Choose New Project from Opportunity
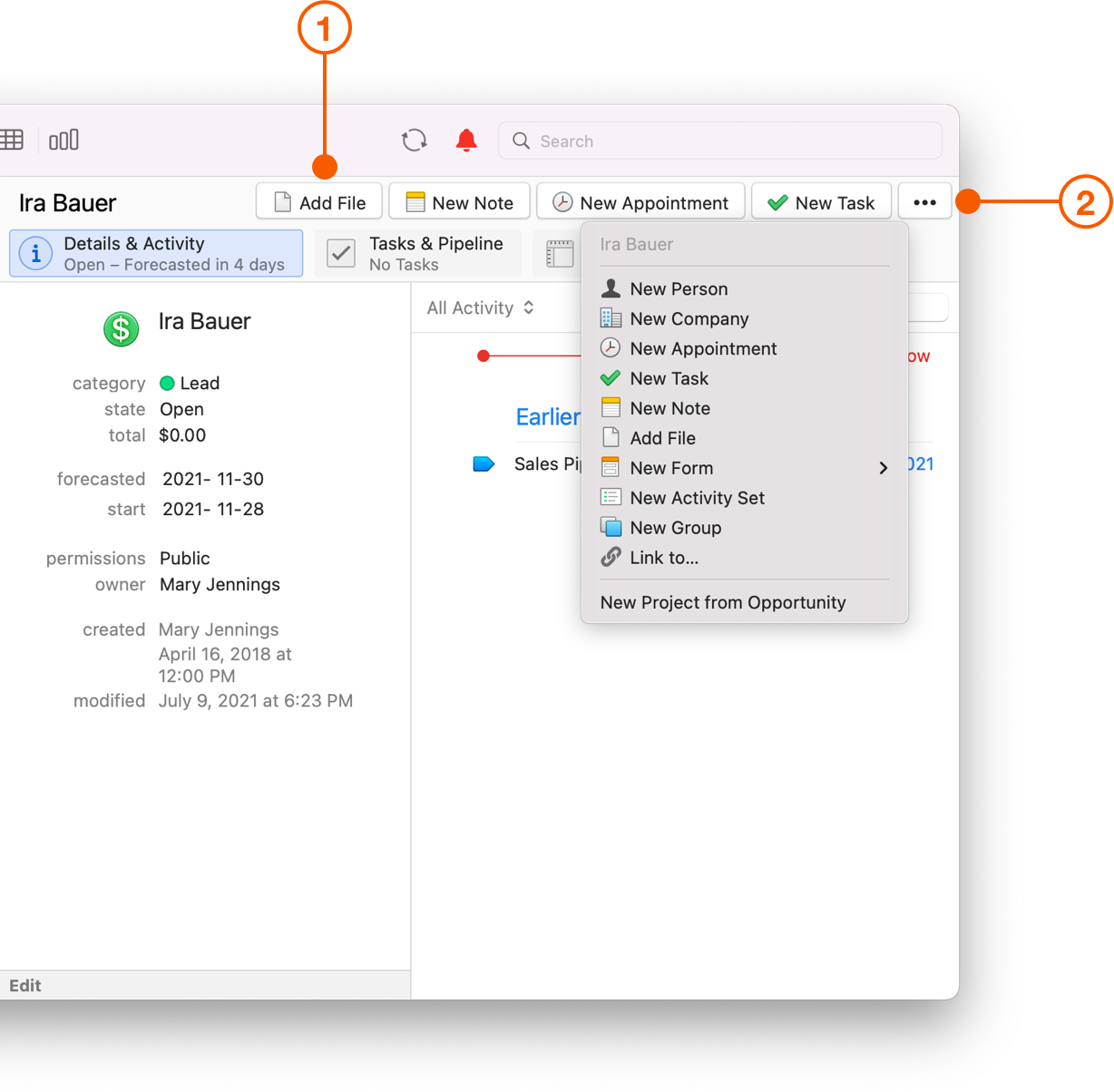This screenshot has height=1092, width=1114. (723, 602)
